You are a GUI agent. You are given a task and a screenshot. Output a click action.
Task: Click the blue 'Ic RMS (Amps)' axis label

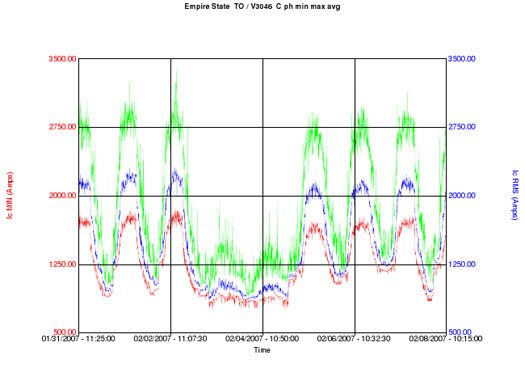515,195
